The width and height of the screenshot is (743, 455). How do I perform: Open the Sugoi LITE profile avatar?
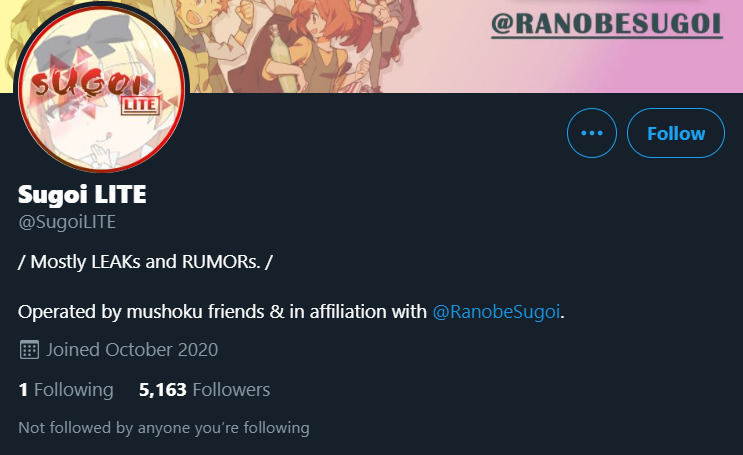(101, 87)
